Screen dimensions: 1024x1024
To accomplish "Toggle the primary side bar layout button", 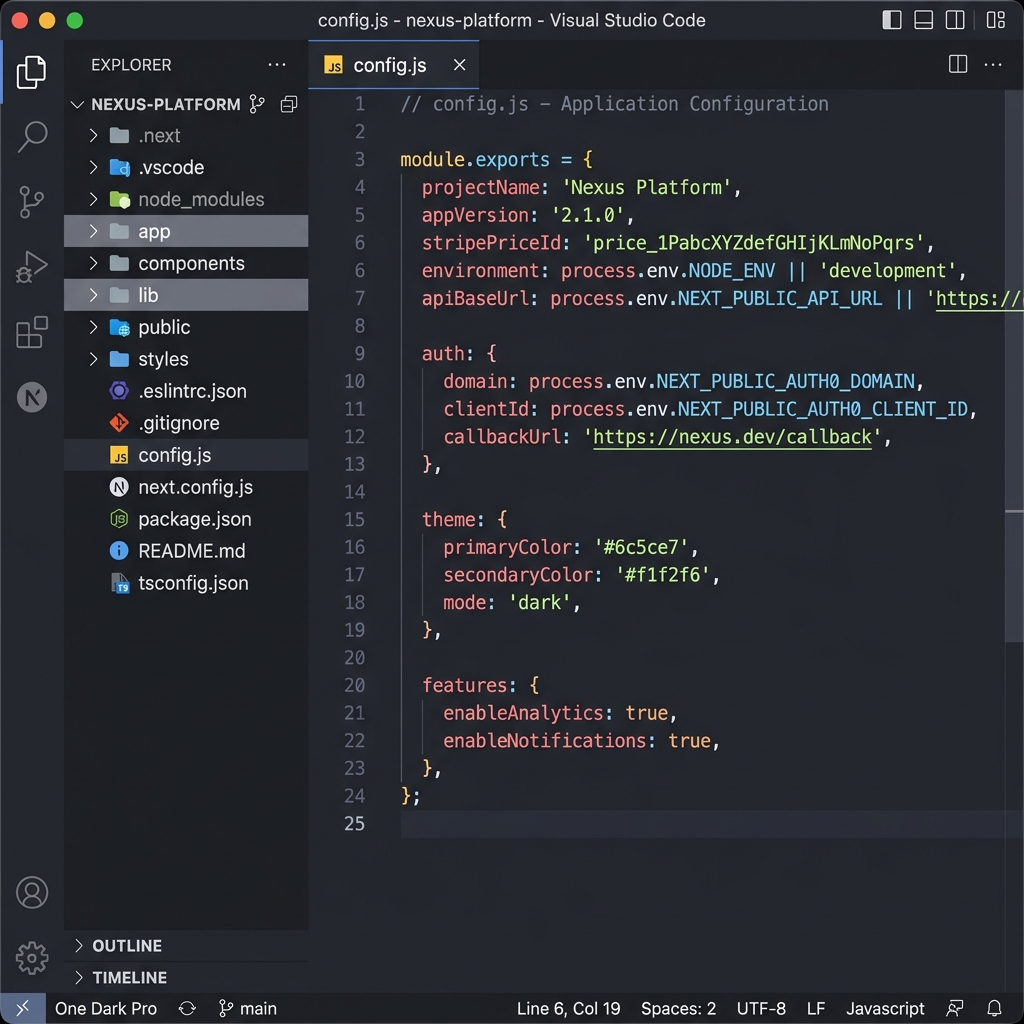I will coord(892,20).
